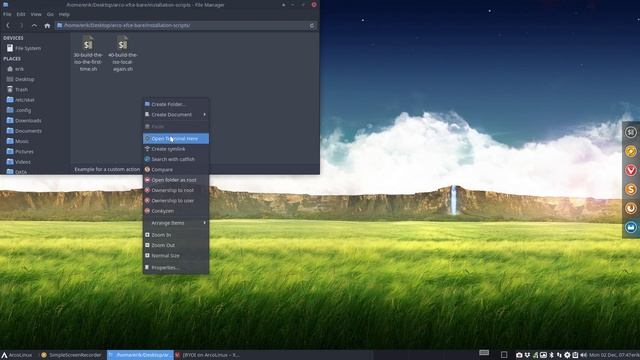
Task: Click the clock showing Mon 02 Dec
Action: [614, 355]
